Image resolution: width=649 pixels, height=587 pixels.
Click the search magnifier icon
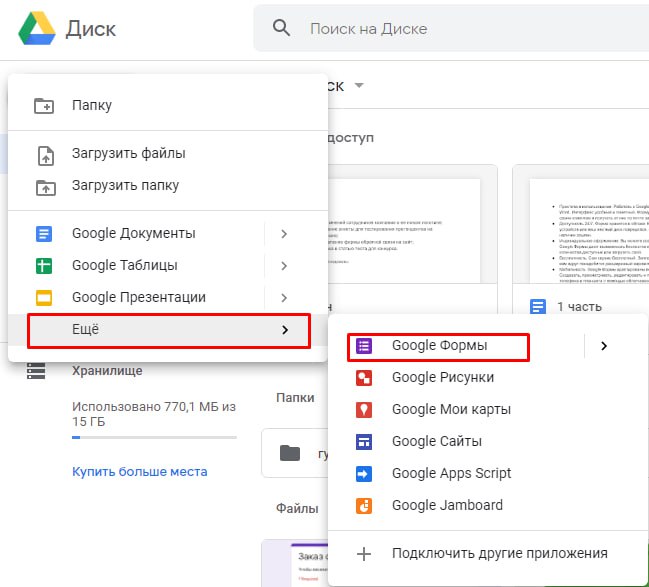coord(281,28)
